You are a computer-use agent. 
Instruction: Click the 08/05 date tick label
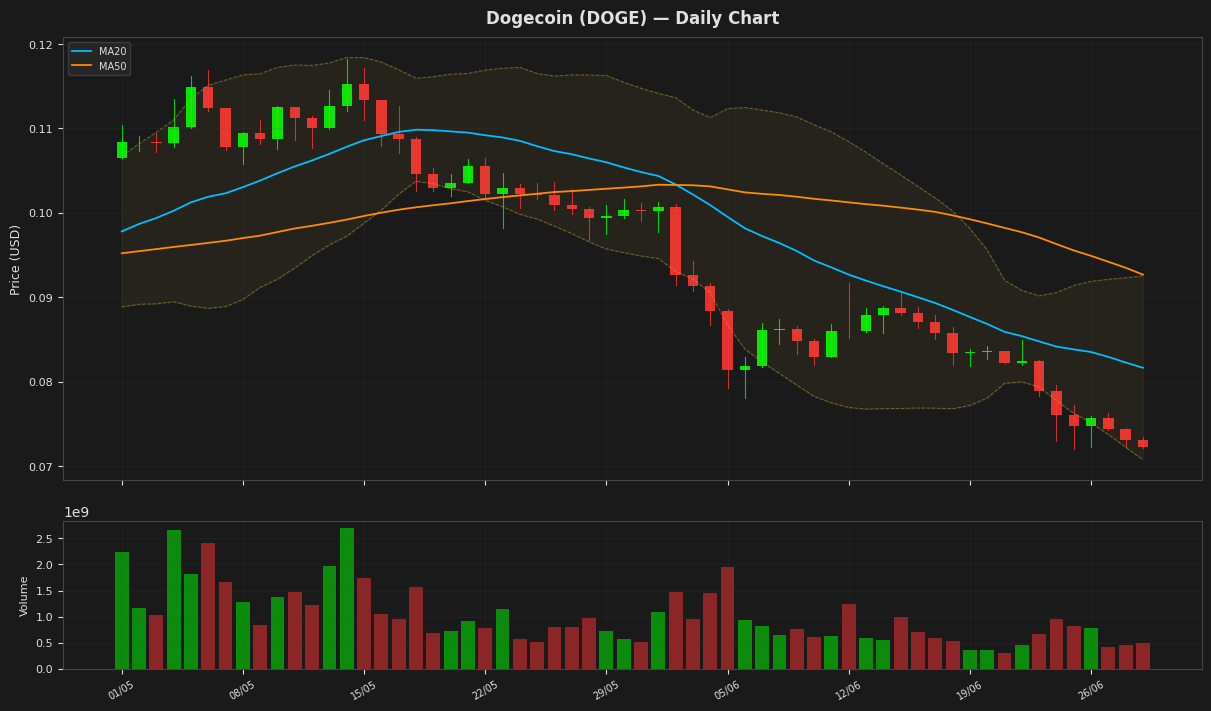point(242,689)
